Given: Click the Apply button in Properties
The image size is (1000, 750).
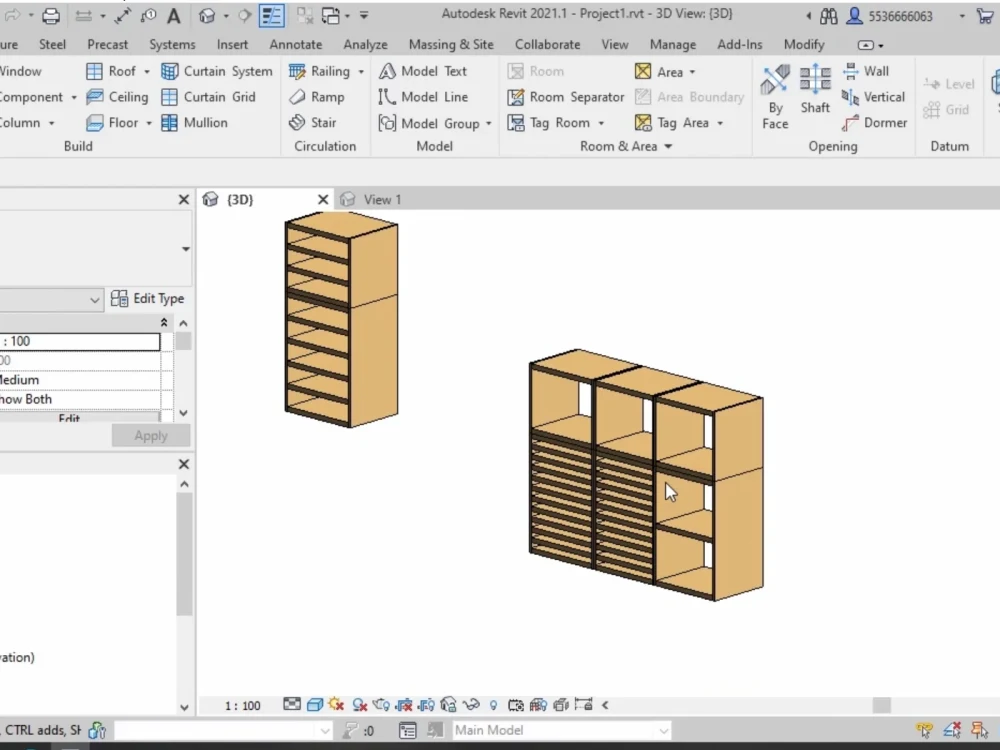Looking at the screenshot, I should [151, 436].
